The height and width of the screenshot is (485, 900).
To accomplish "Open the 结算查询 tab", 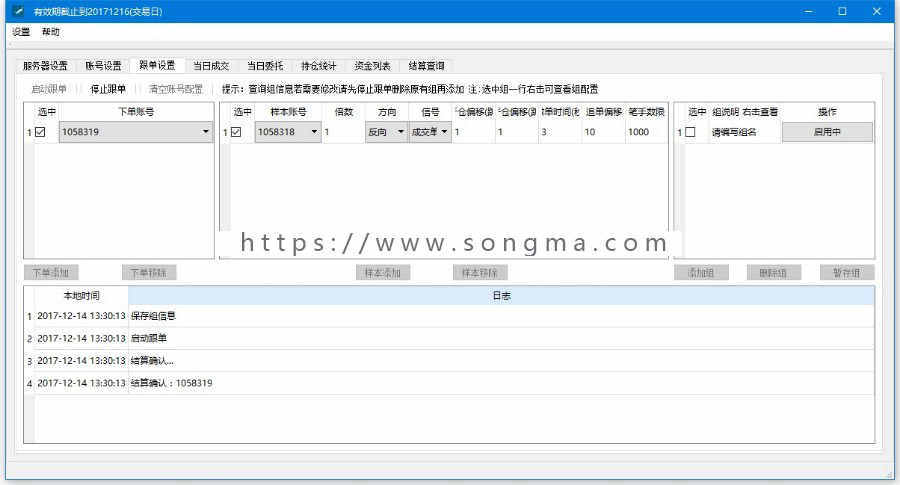I will (426, 66).
